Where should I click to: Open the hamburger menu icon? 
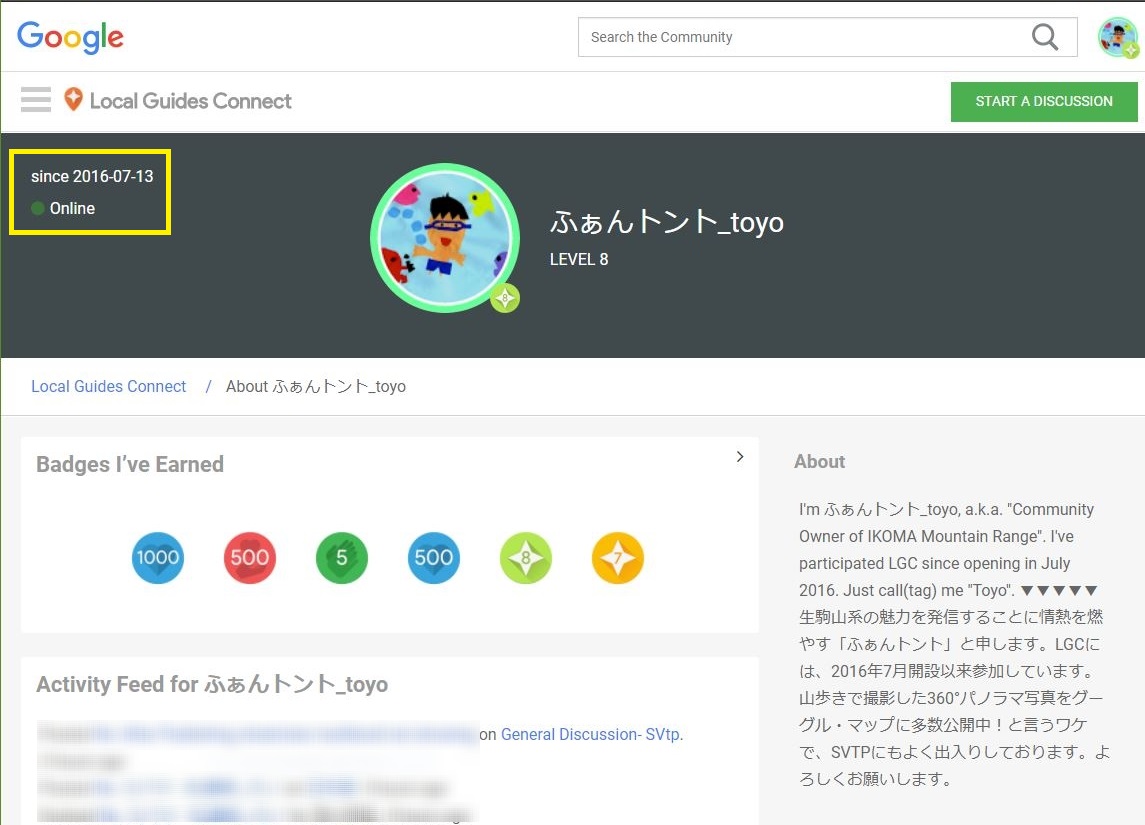click(36, 99)
